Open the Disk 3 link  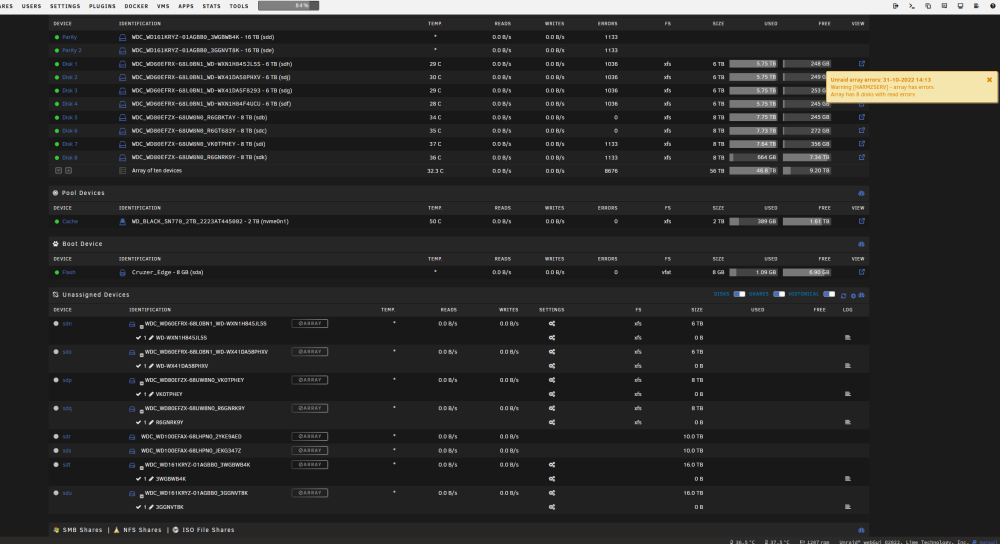click(x=70, y=91)
